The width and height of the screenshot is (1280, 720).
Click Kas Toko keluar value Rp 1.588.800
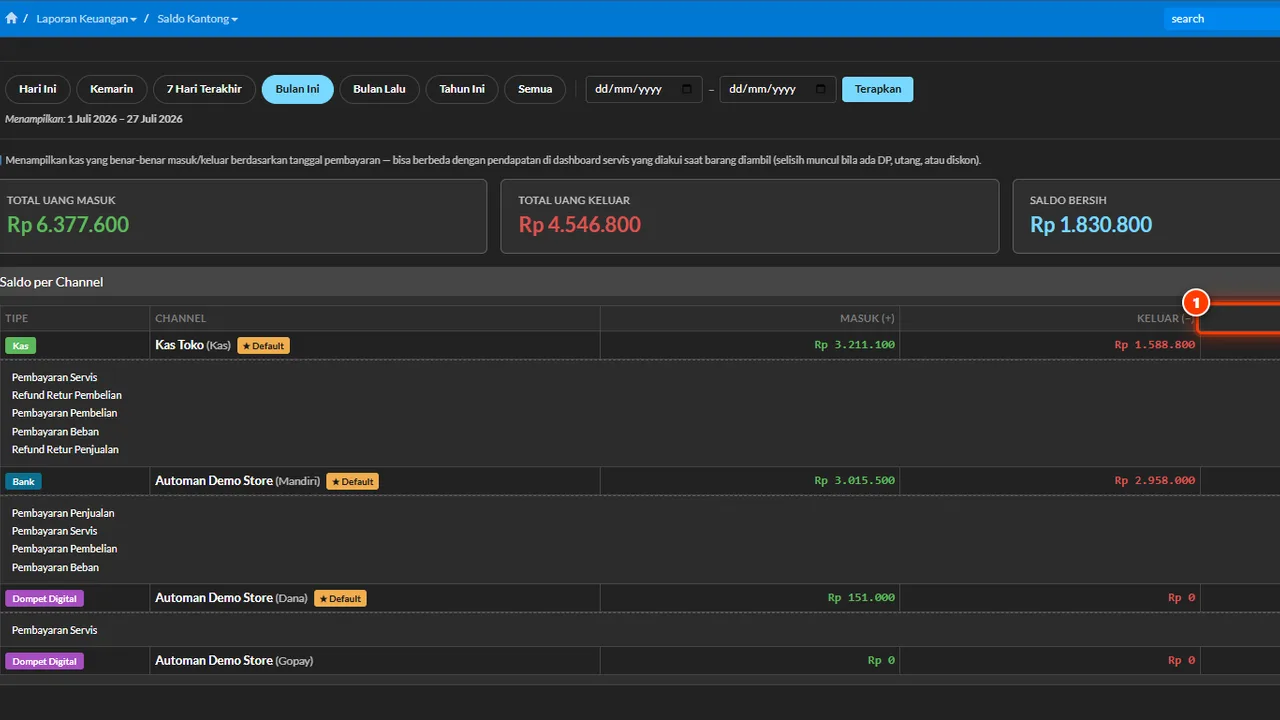click(1155, 345)
